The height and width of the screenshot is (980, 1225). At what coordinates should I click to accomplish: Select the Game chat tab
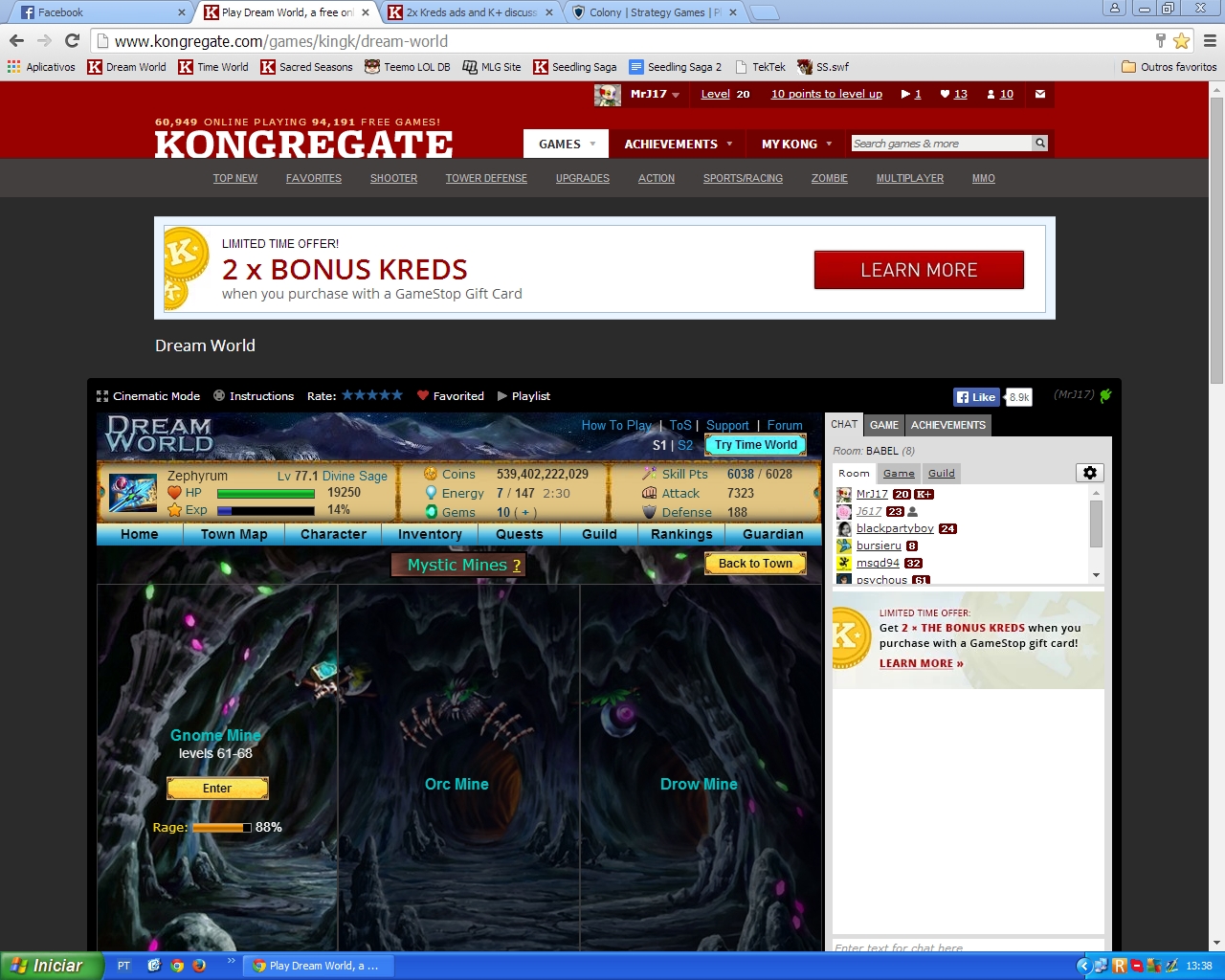(899, 473)
